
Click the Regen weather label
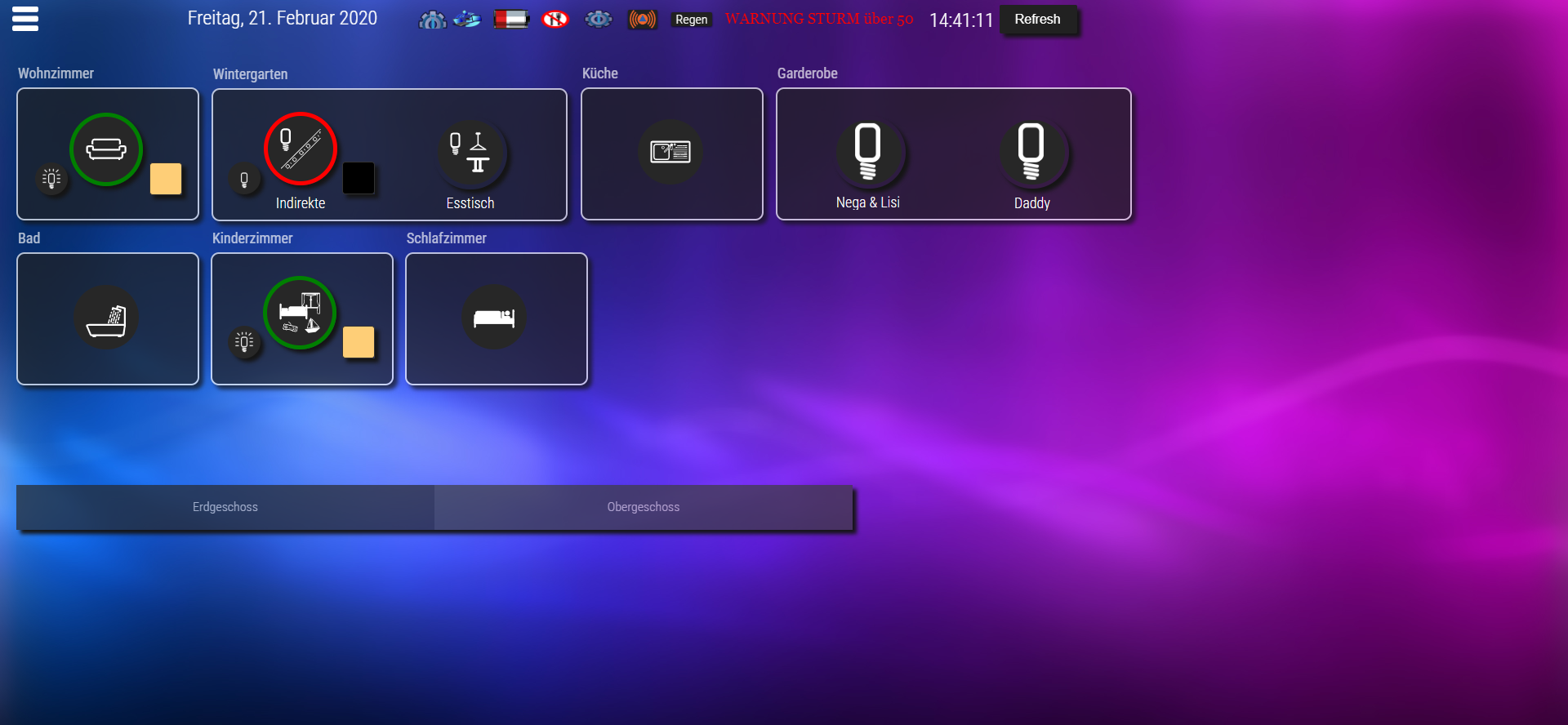tap(691, 20)
